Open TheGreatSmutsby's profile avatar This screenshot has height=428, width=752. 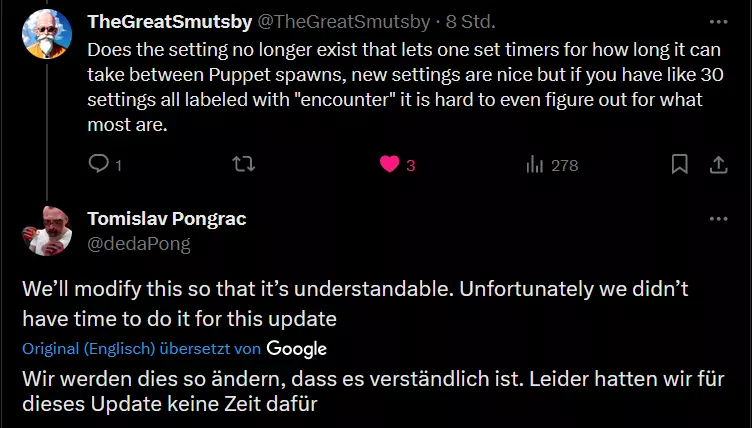tap(46, 34)
